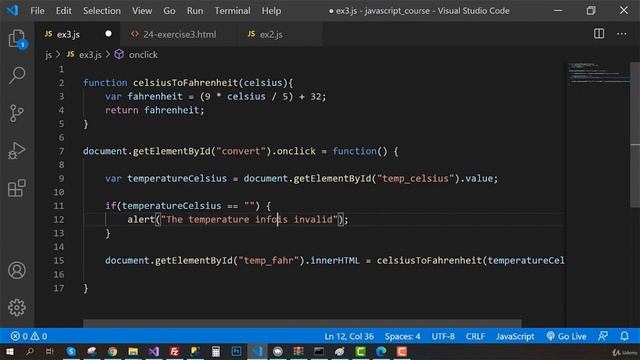Open the Accounts menu icon
This screenshot has height=360, width=640.
(x=17, y=270)
